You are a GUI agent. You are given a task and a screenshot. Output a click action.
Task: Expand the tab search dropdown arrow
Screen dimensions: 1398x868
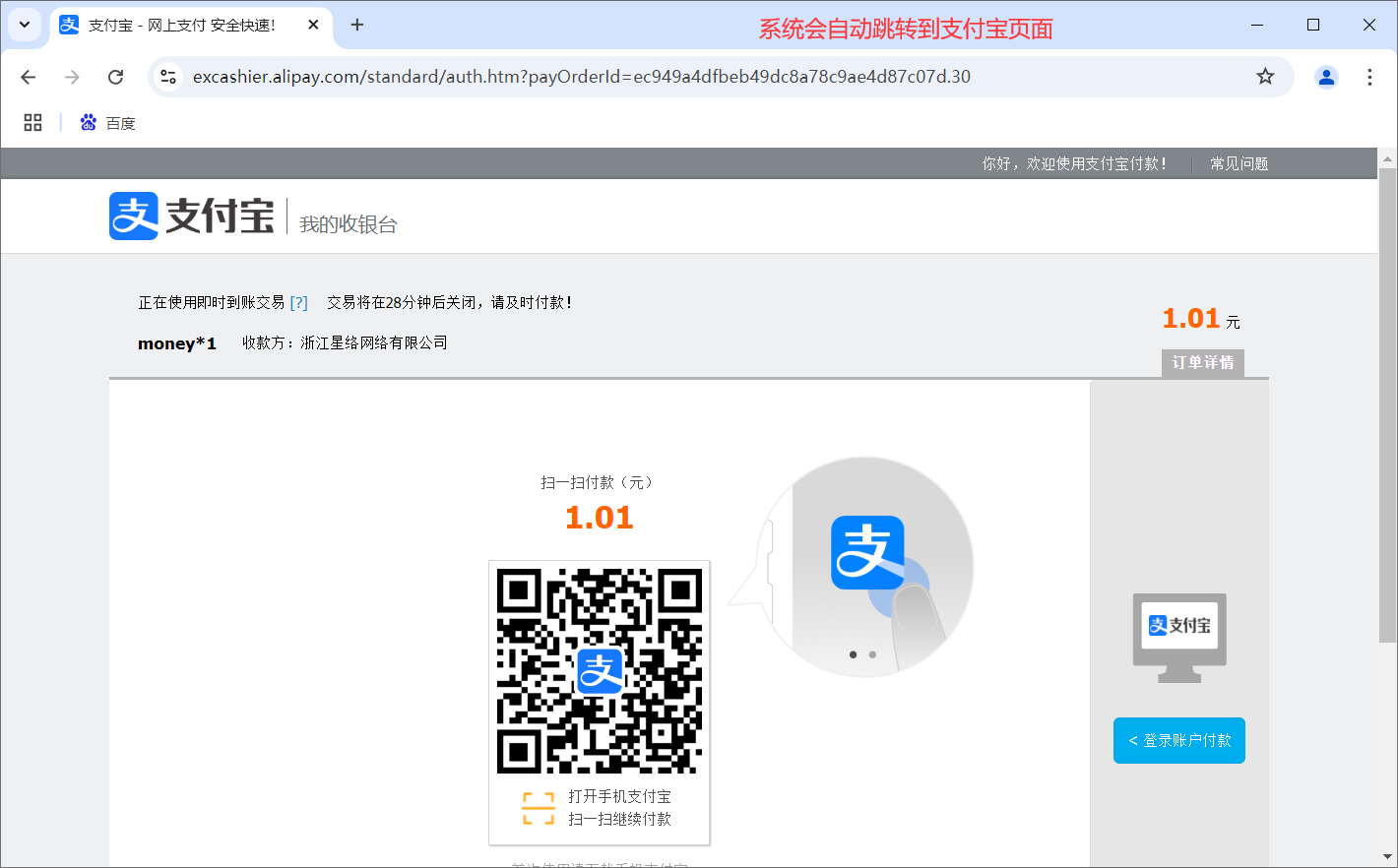tap(25, 25)
